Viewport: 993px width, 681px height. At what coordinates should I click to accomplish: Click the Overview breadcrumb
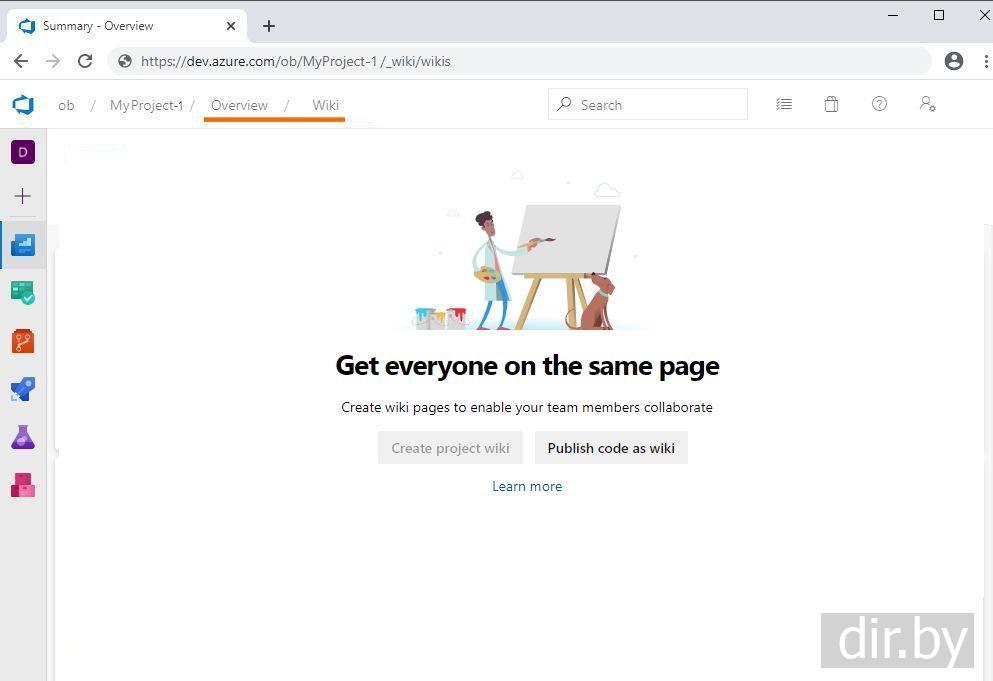pyautogui.click(x=239, y=105)
